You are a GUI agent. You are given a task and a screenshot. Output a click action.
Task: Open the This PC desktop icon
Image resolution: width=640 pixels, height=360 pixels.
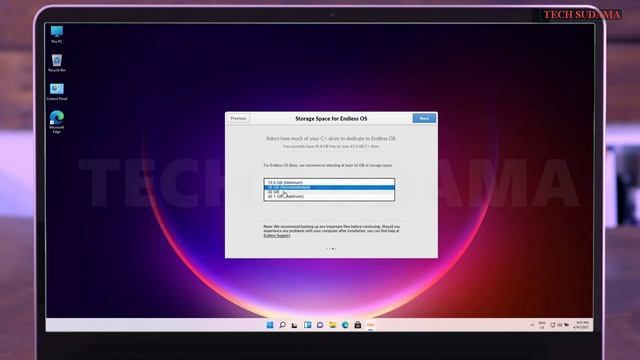coord(57,34)
